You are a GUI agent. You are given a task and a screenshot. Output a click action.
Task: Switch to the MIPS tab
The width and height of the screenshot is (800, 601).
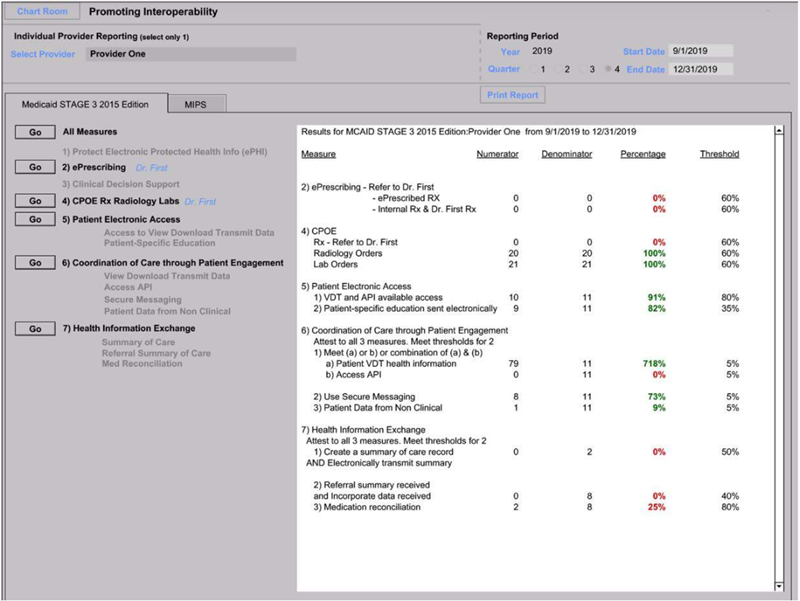click(196, 104)
